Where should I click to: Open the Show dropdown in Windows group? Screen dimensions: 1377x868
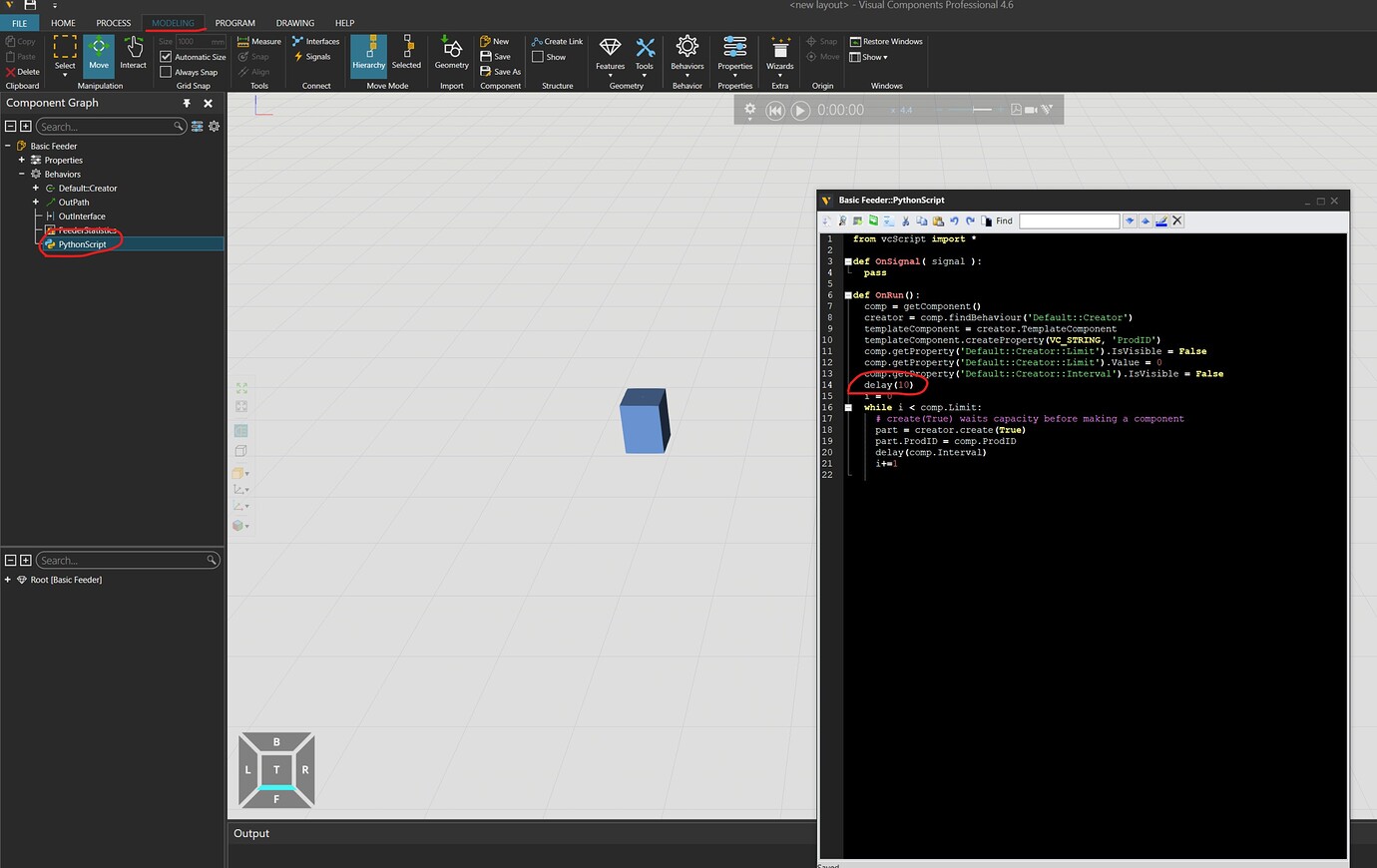pyautogui.click(x=868, y=57)
